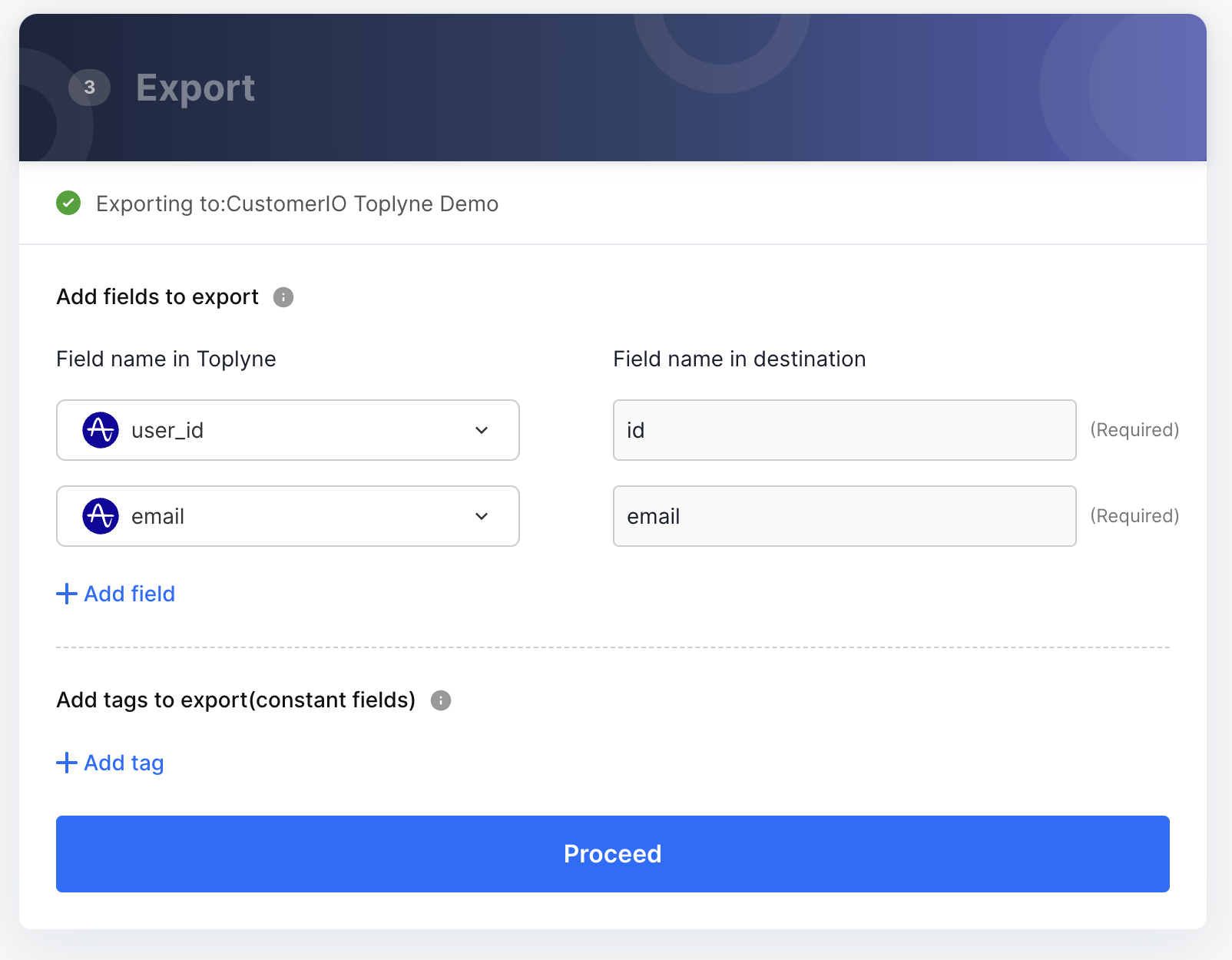Click Exporting to:CustomerIO Toplyne Demo text

coord(297,204)
